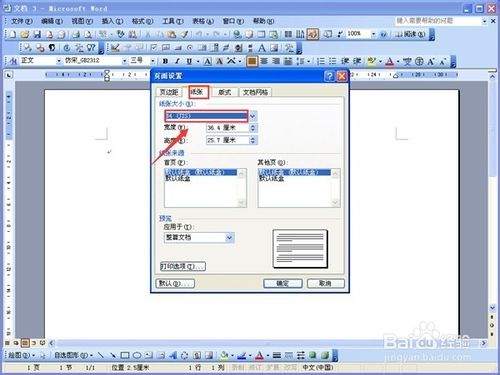The height and width of the screenshot is (375, 500).
Task: Click the Underline button
Action: [189, 61]
